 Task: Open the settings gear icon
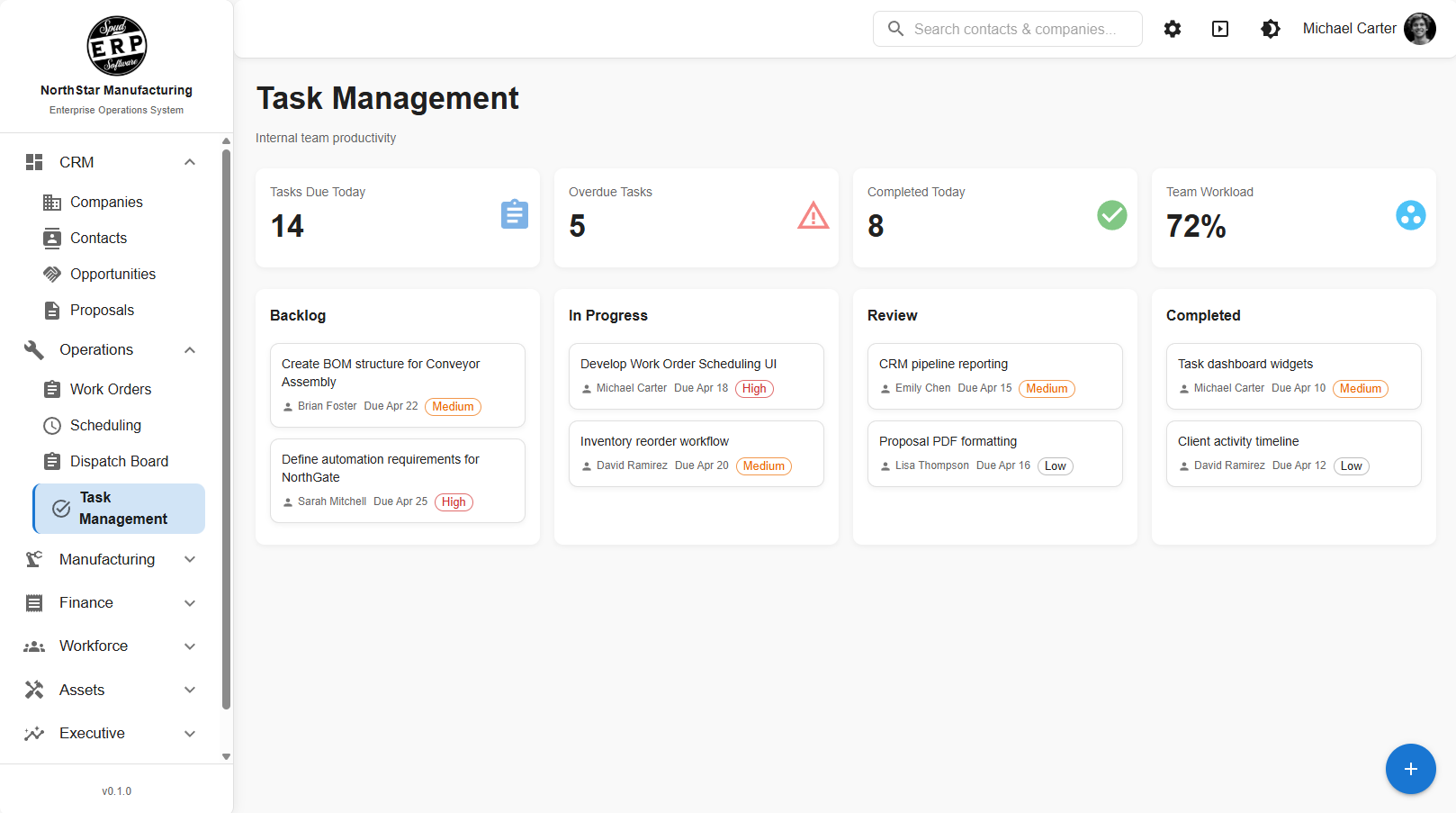point(1172,29)
